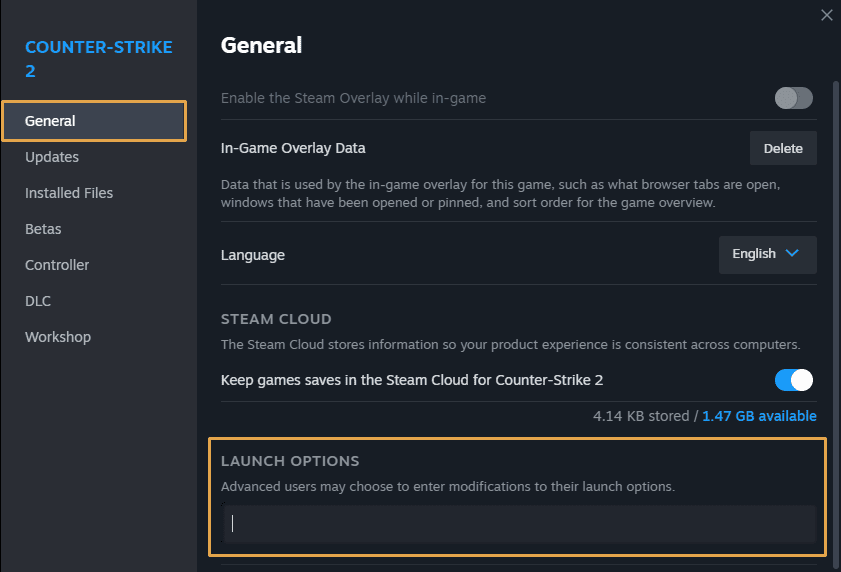Viewport: 841px width, 572px height.
Task: Click the In-Game Overlay Data label
Action: 293,148
